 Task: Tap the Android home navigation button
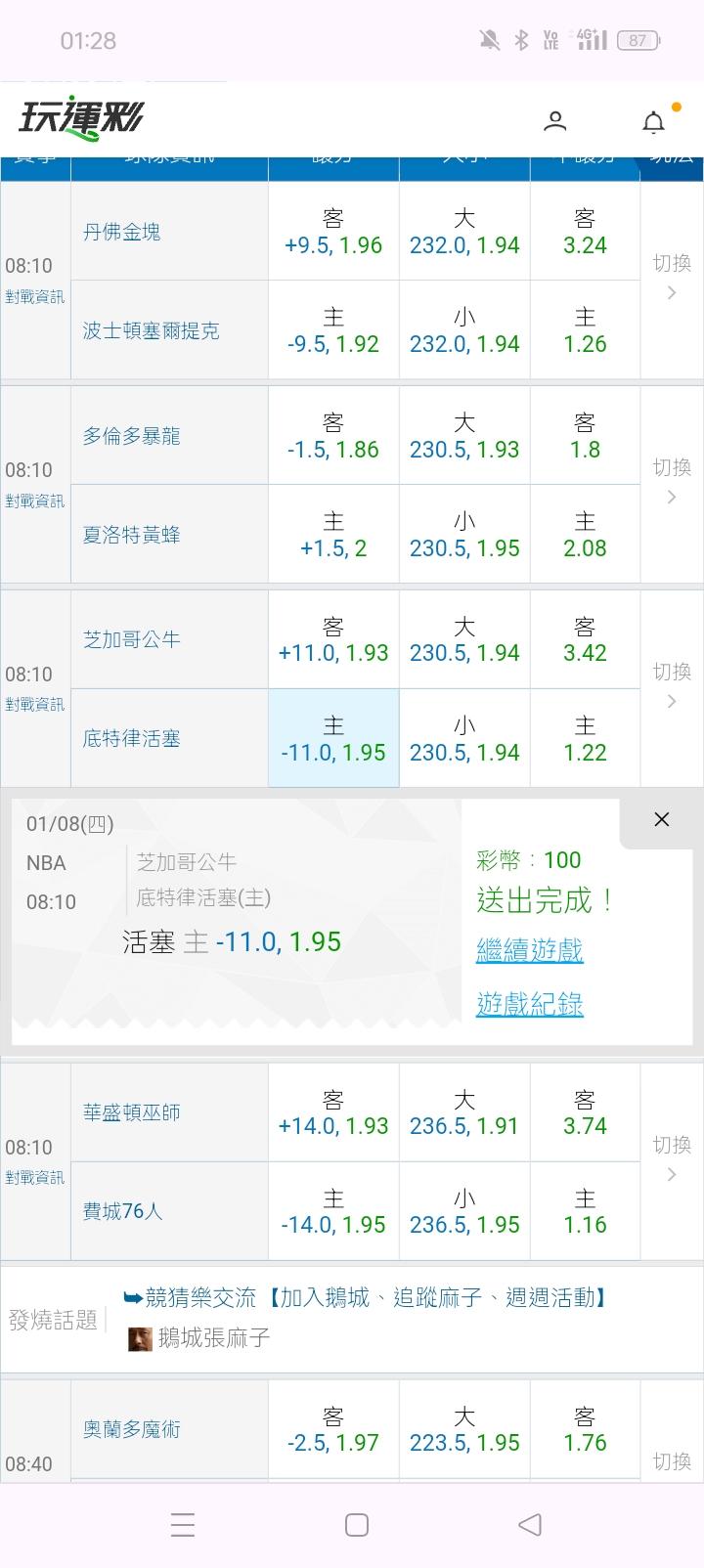click(357, 1524)
